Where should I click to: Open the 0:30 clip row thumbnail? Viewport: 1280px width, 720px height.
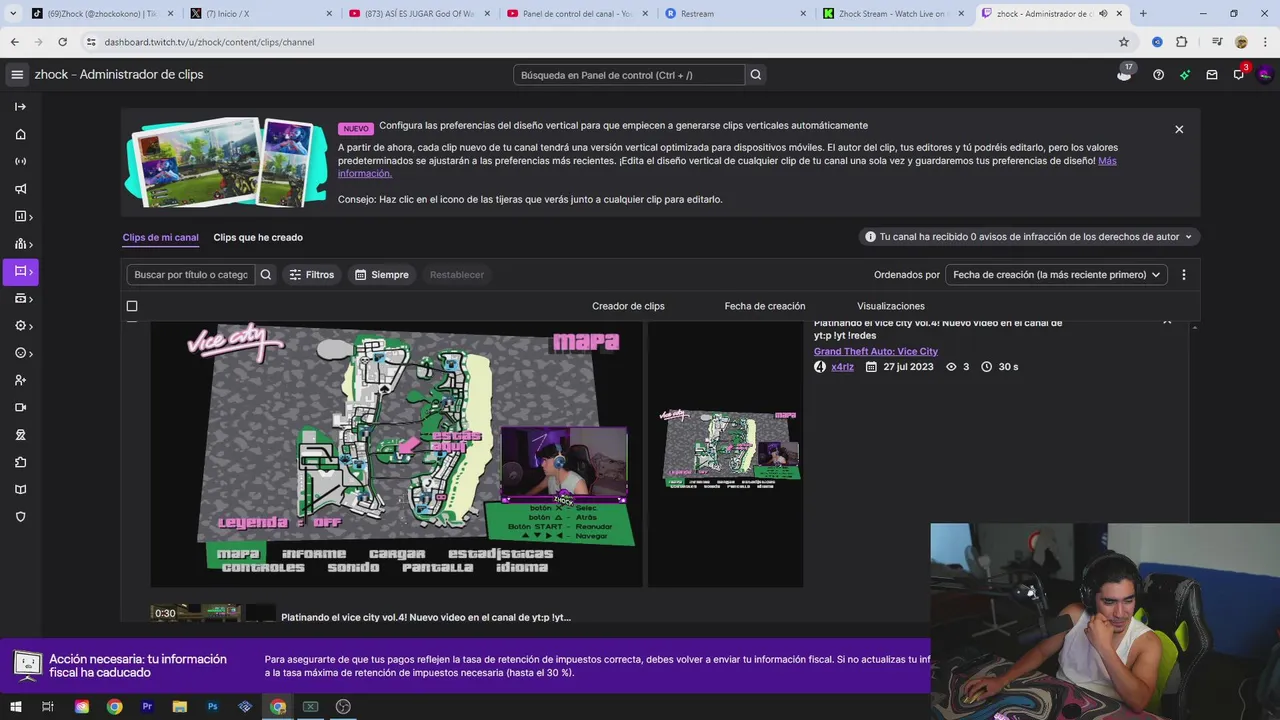(195, 612)
